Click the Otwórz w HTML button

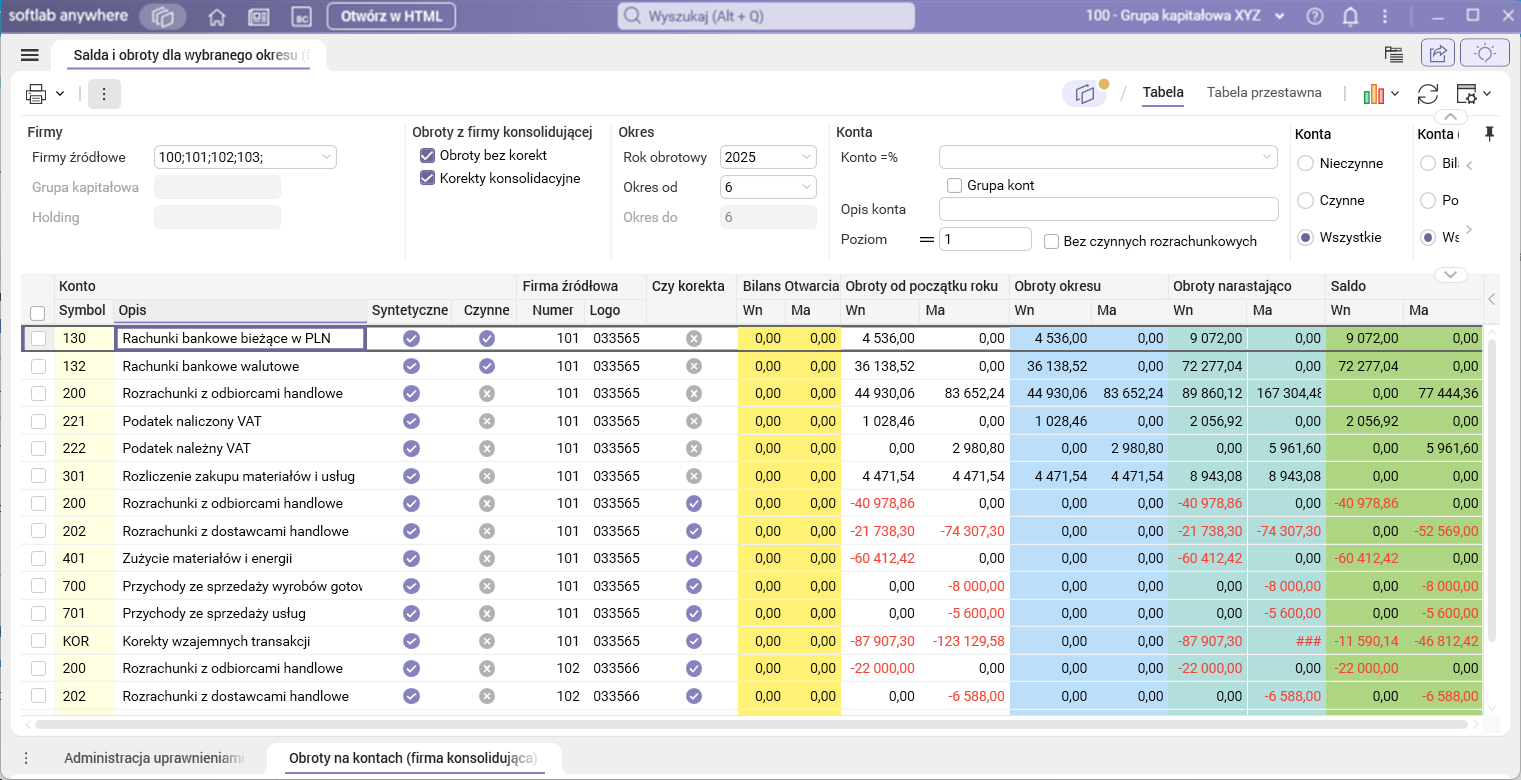[391, 16]
